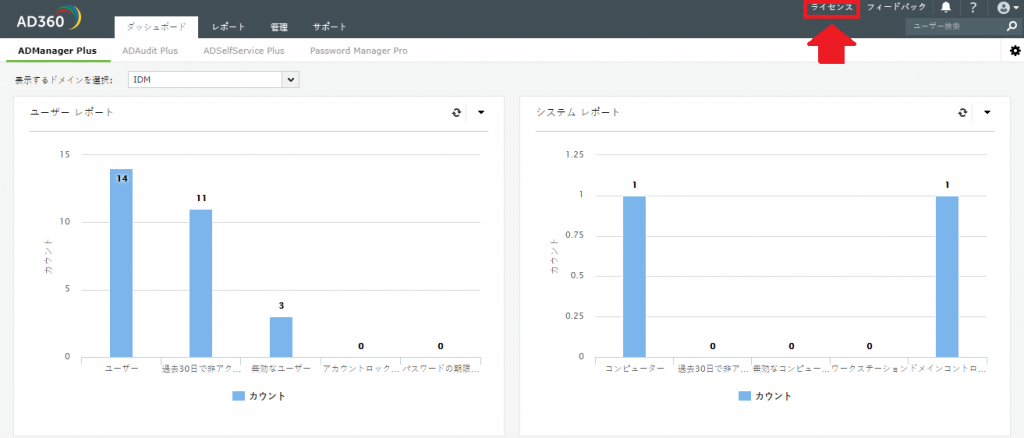Switch to the レポート menu tab
The height and width of the screenshot is (438, 1024).
[x=228, y=27]
